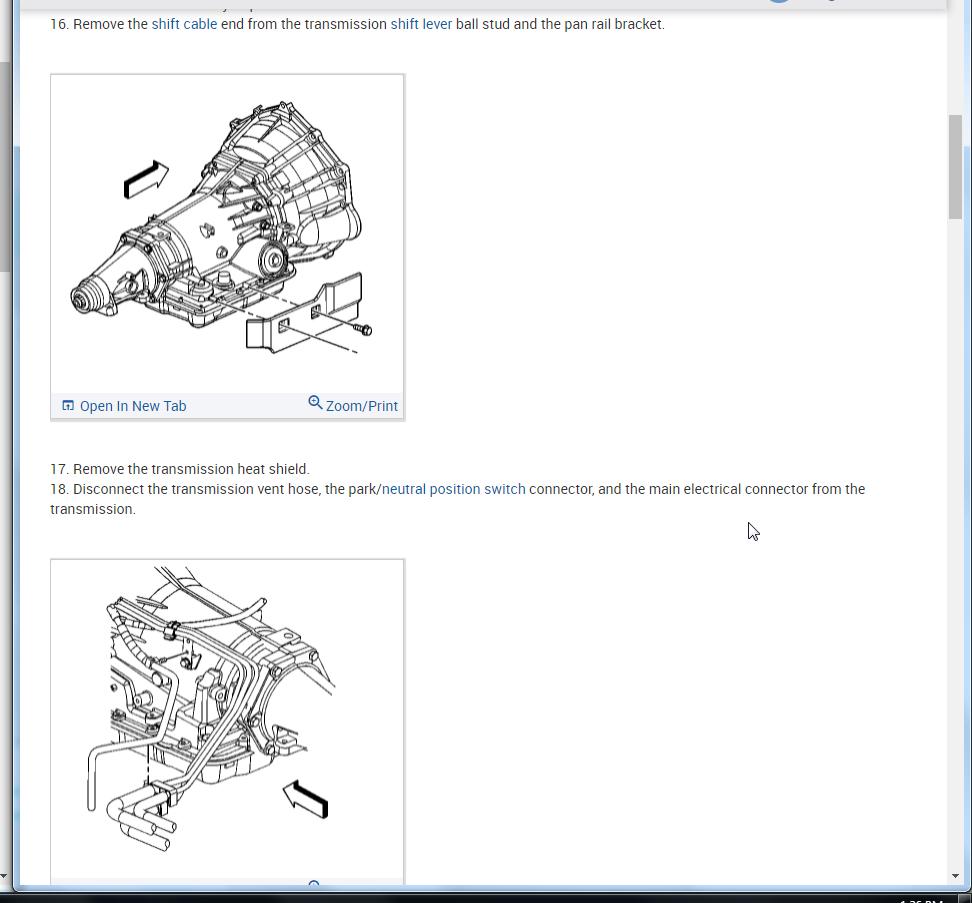Click the left pane scrollbar thumb
The image size is (972, 903).
(x=4, y=166)
